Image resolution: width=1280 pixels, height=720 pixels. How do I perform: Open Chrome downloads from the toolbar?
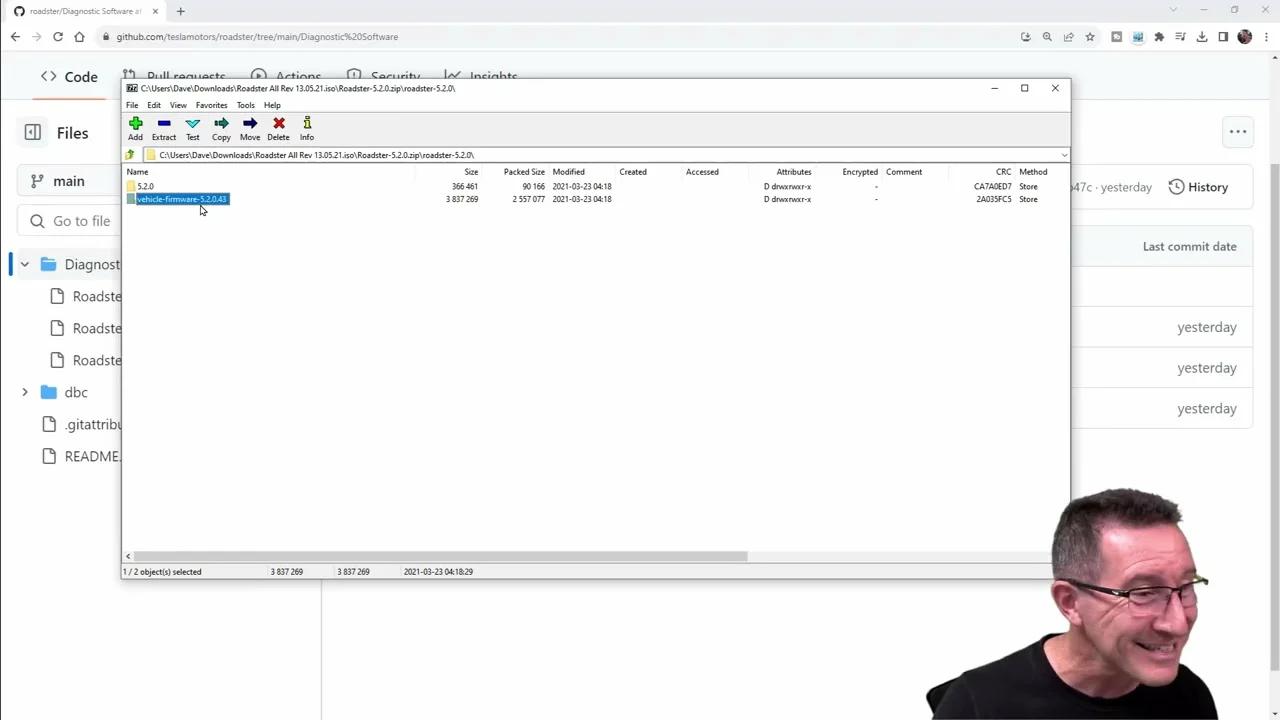(x=1203, y=36)
